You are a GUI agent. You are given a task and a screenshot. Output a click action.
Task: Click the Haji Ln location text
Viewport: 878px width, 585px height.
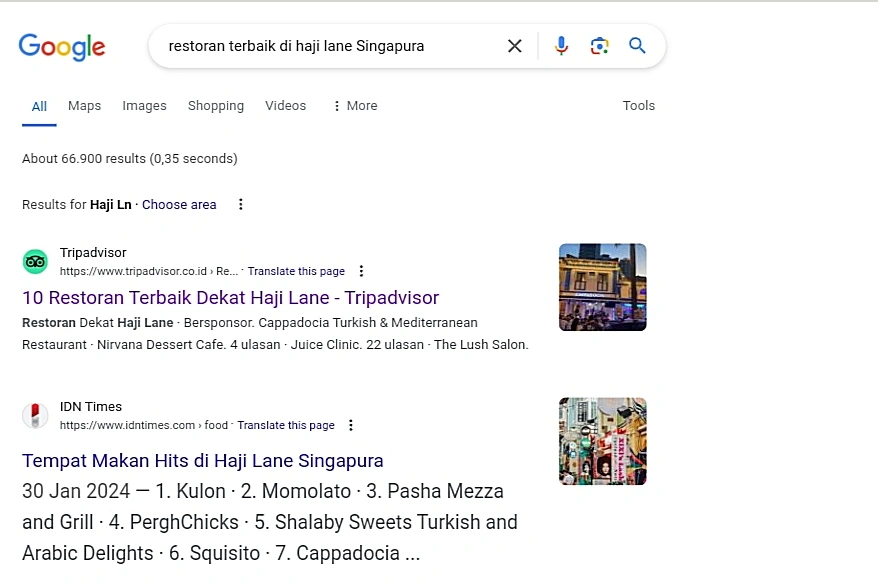pyautogui.click(x=110, y=205)
